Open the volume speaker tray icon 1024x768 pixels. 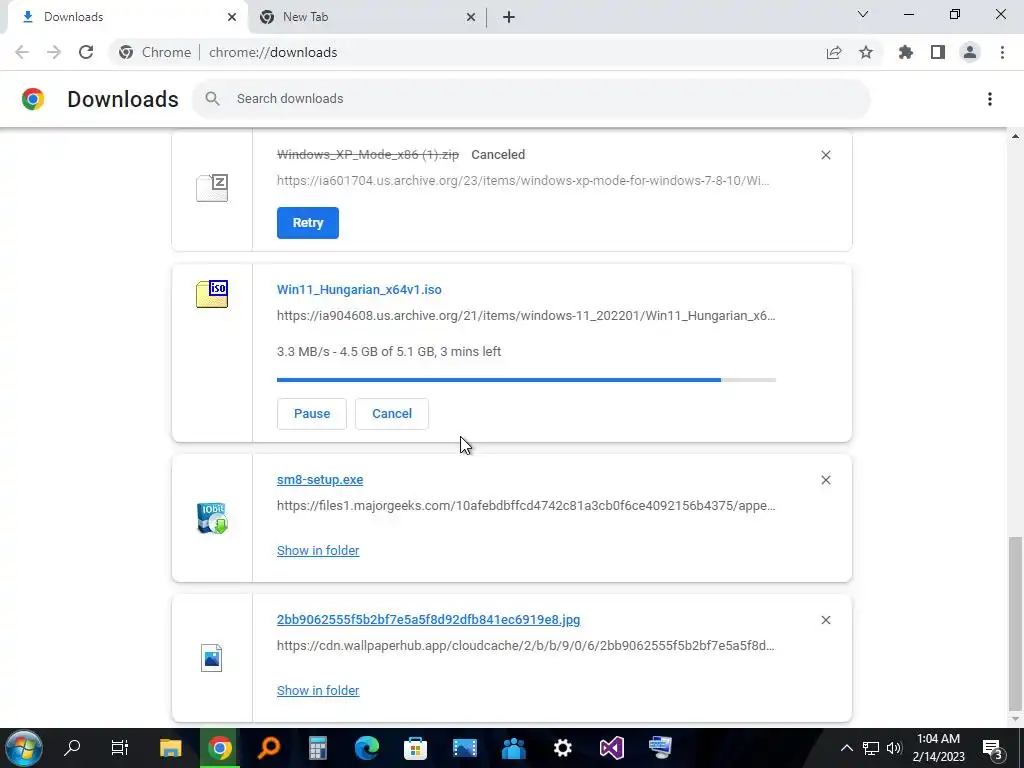pos(893,748)
